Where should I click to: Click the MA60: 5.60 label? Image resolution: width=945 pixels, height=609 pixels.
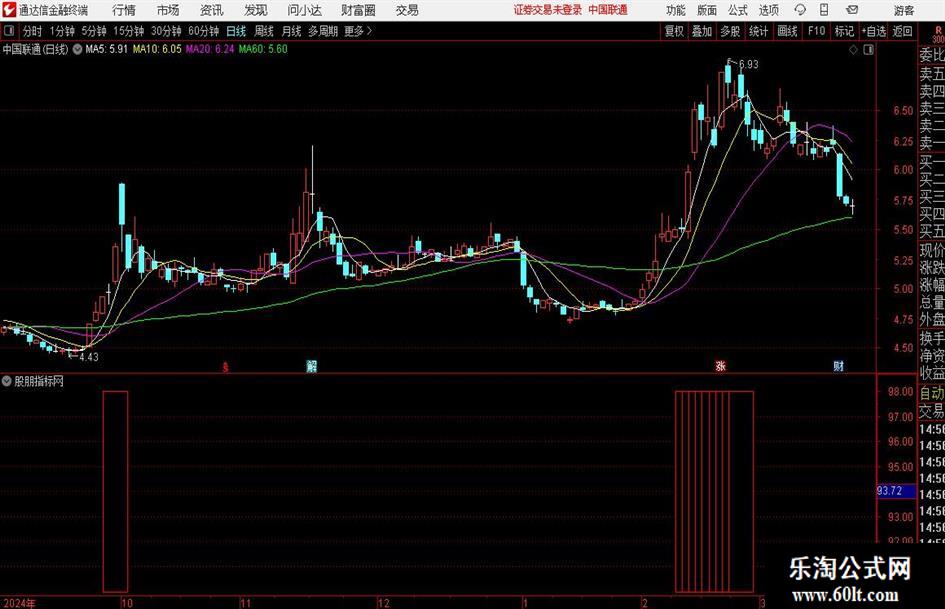(x=263, y=49)
